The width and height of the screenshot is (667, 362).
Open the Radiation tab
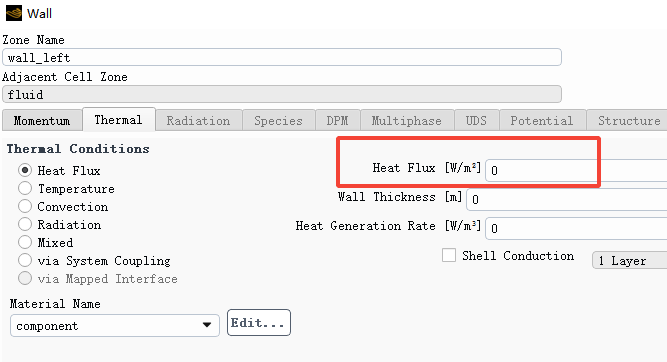199,121
